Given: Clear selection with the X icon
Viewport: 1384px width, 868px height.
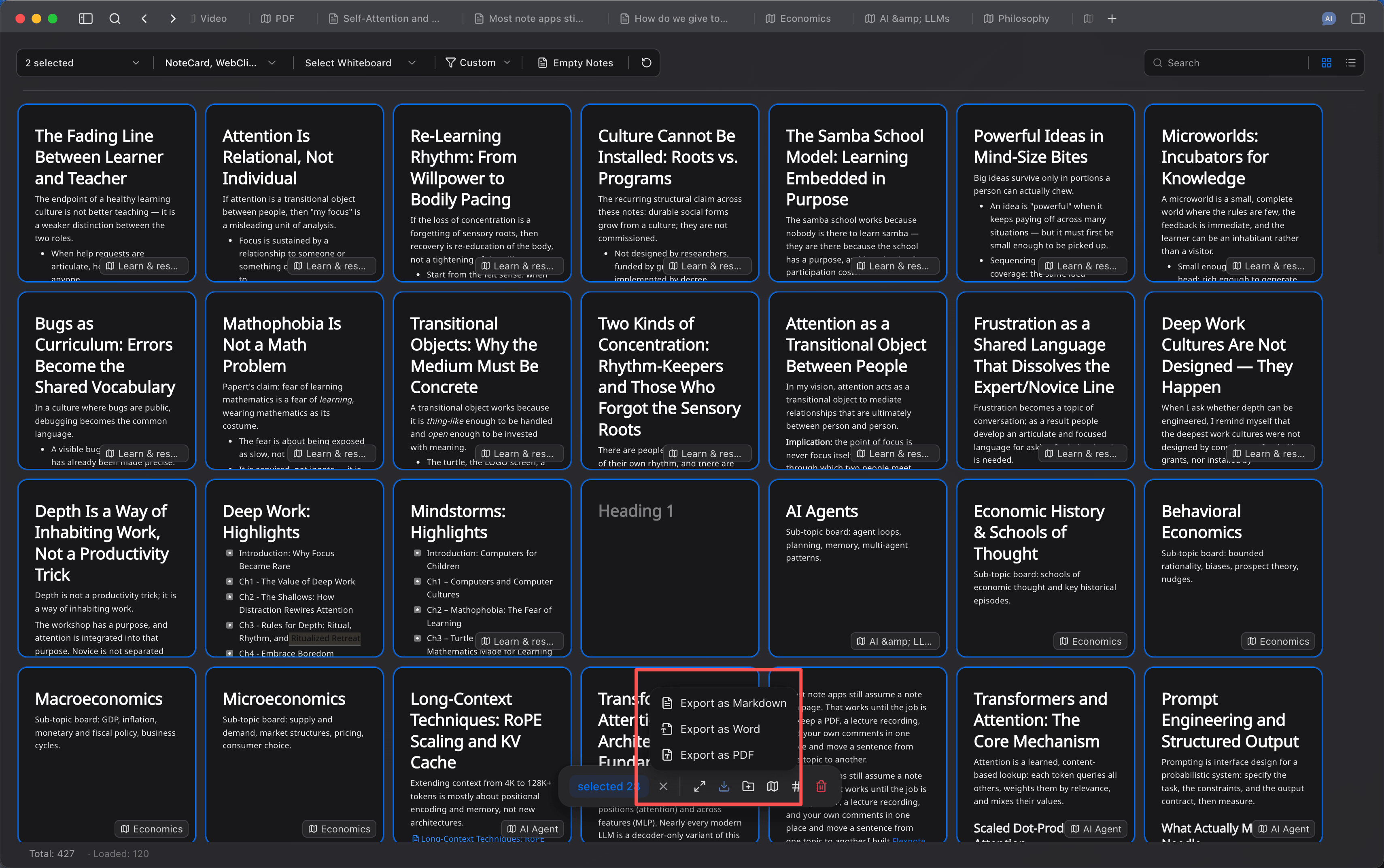Looking at the screenshot, I should pyautogui.click(x=663, y=786).
